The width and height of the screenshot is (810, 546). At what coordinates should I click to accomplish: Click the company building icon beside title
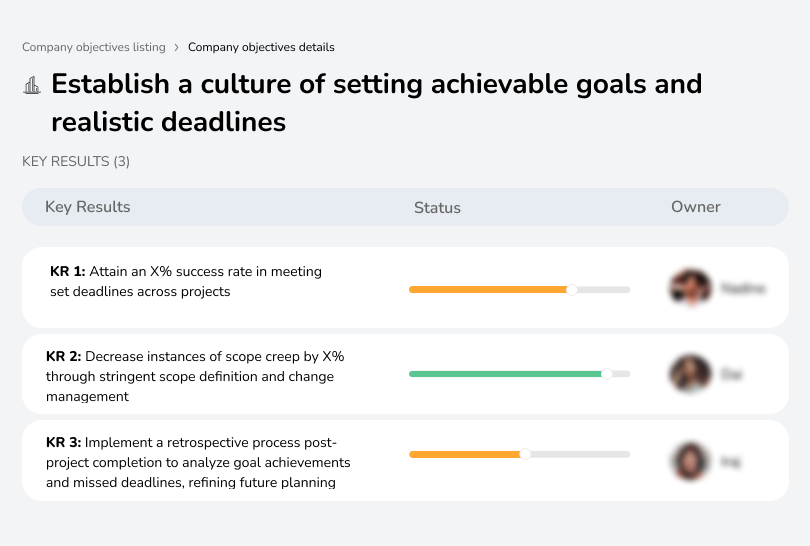tap(32, 85)
